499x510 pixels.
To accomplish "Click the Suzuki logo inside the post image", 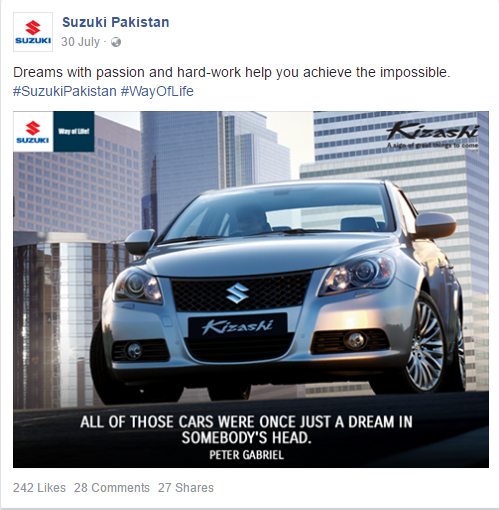I will pos(33,132).
